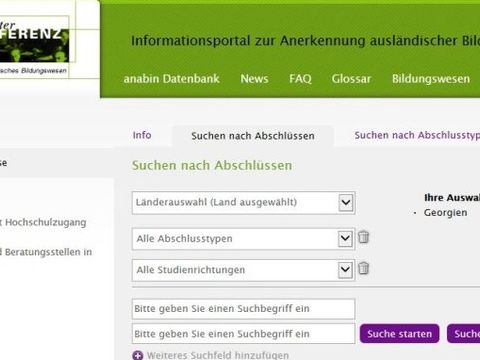Remove the Alle Studienrichtungen filter with trash icon
This screenshot has width=480, height=360.
point(363,268)
